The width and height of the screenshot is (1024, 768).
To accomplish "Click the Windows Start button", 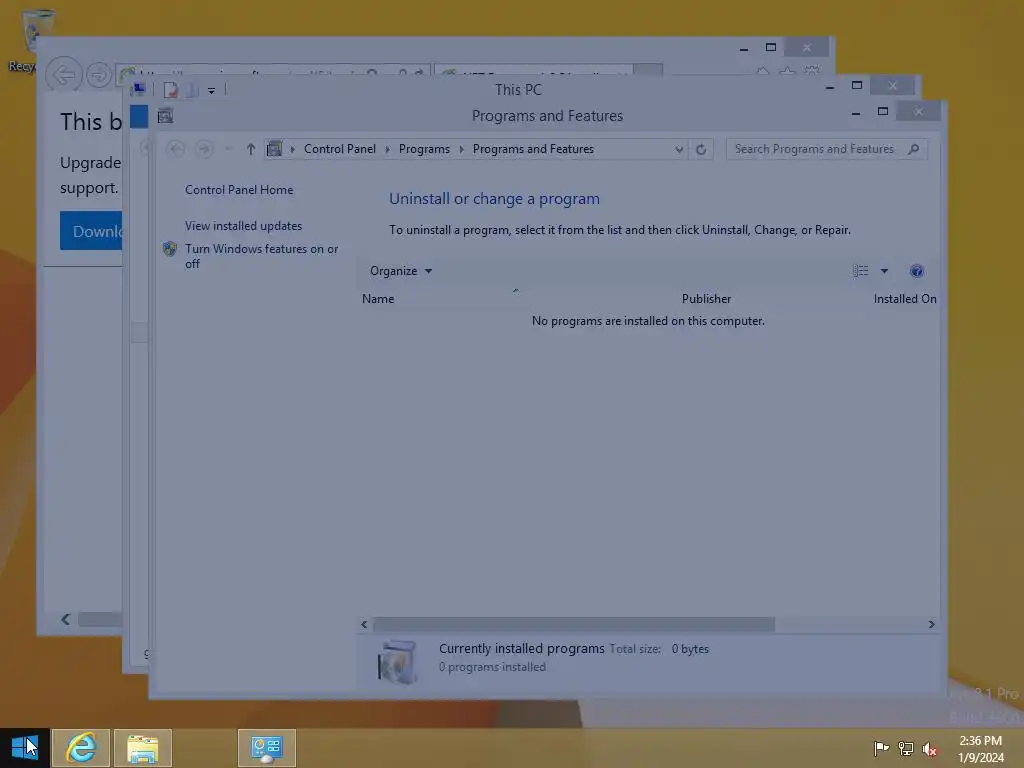I will pyautogui.click(x=25, y=748).
